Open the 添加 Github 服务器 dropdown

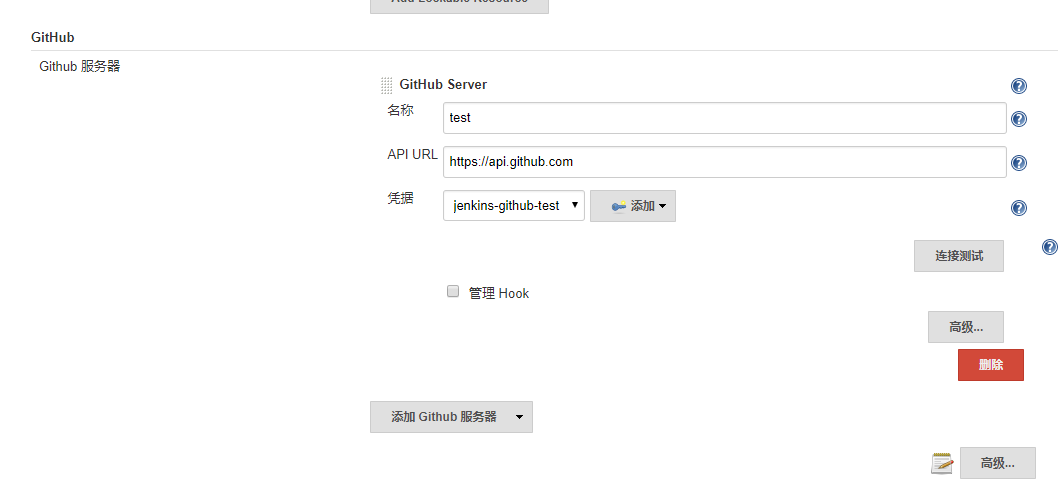pos(451,416)
